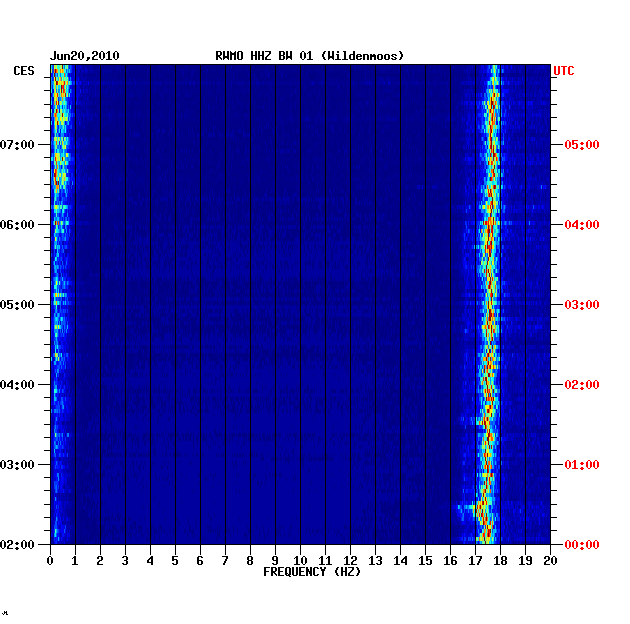Click the black 06:00 CES time label
The height and width of the screenshot is (624, 630).
point(17,225)
